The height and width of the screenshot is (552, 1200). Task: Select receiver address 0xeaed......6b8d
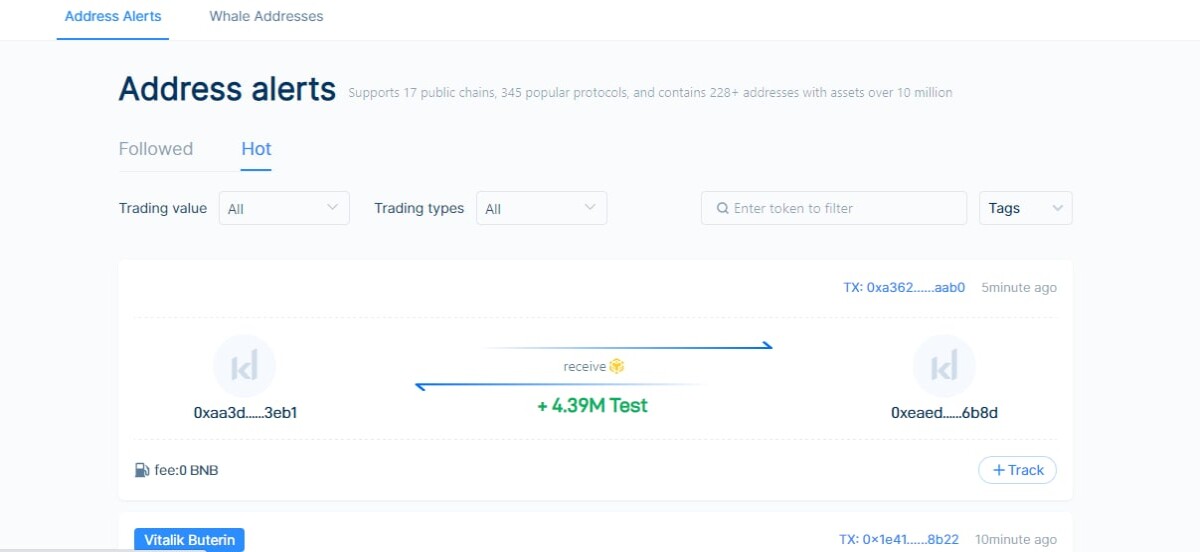[x=944, y=412]
